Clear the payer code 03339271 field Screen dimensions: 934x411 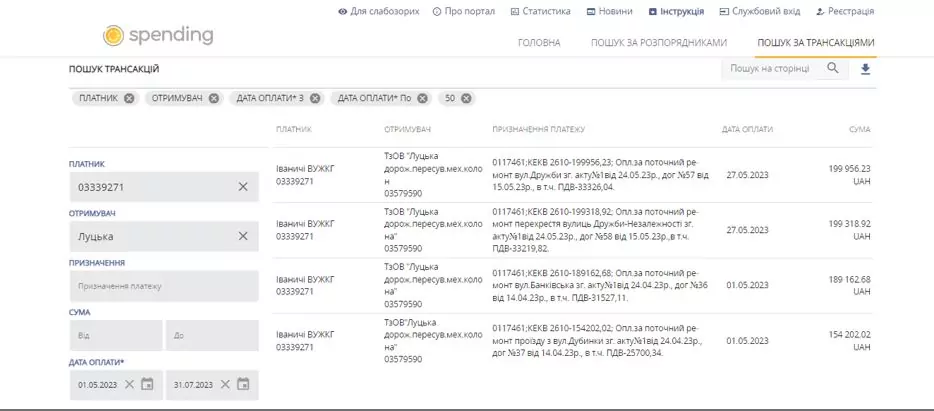pyautogui.click(x=243, y=187)
